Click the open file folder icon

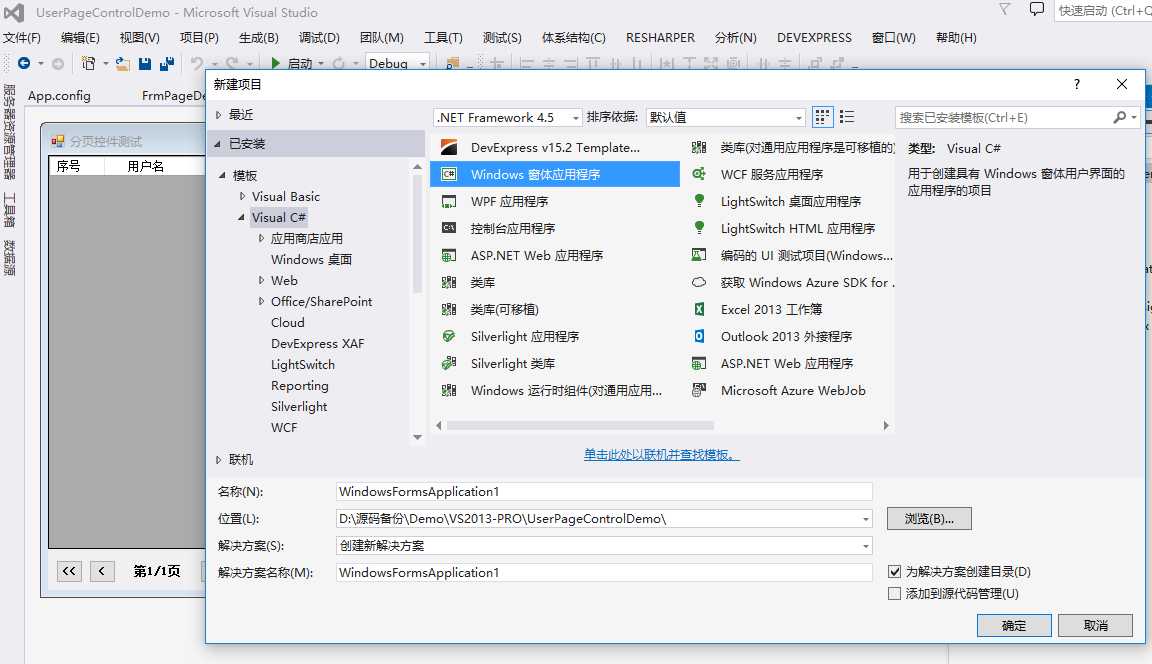pos(123,64)
